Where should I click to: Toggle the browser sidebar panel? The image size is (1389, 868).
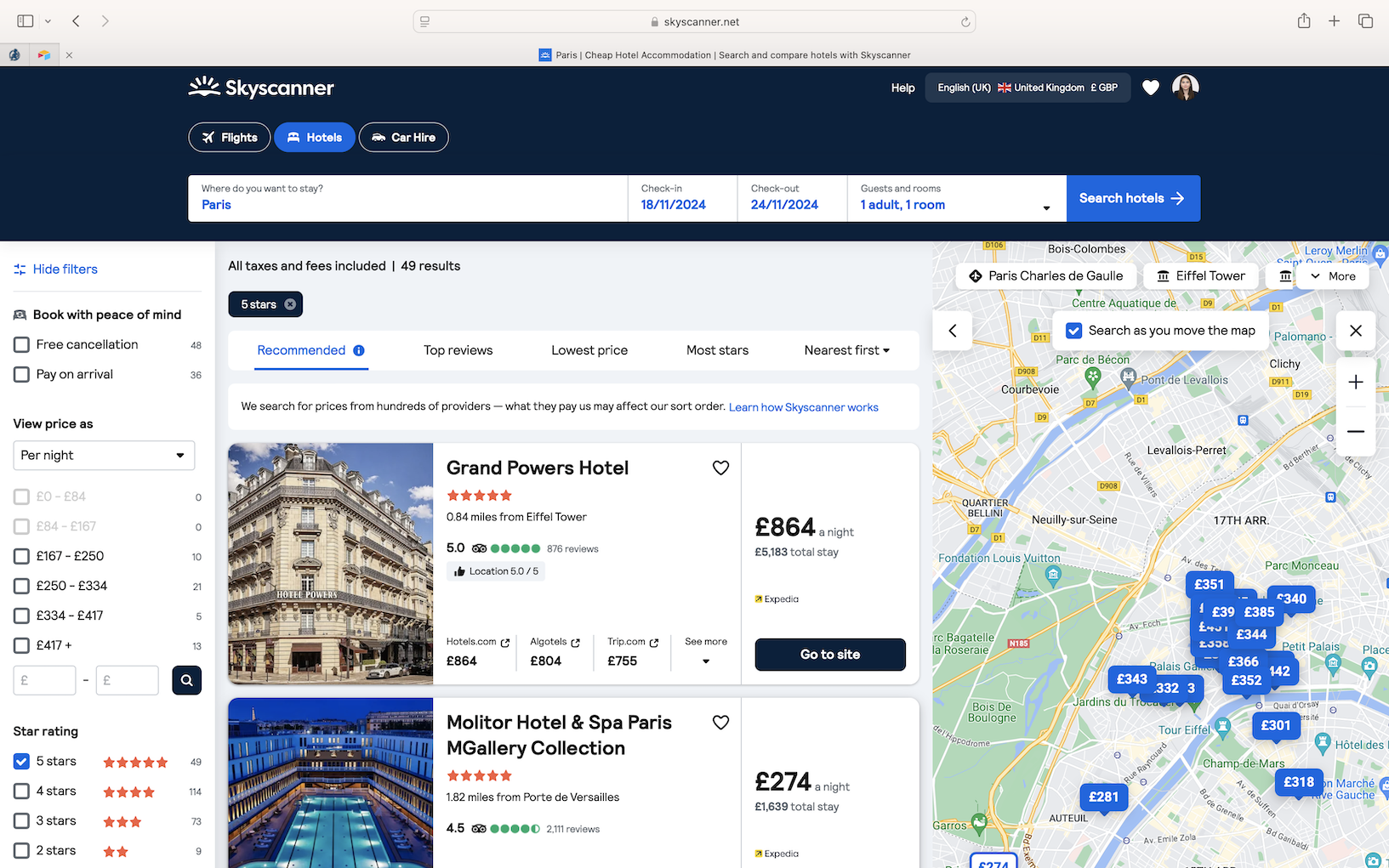coord(26,21)
